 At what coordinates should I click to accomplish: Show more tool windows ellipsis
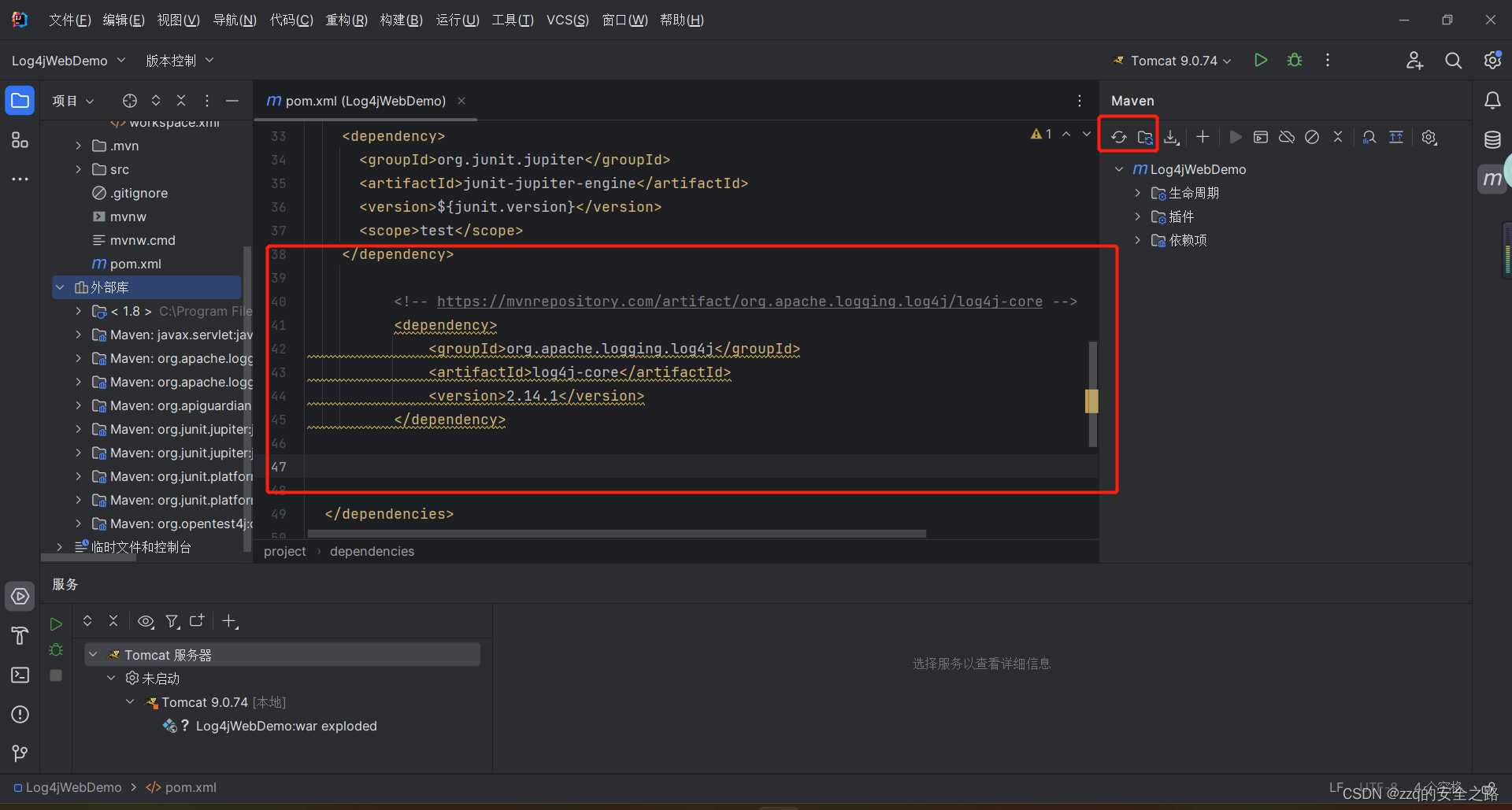pyautogui.click(x=20, y=179)
